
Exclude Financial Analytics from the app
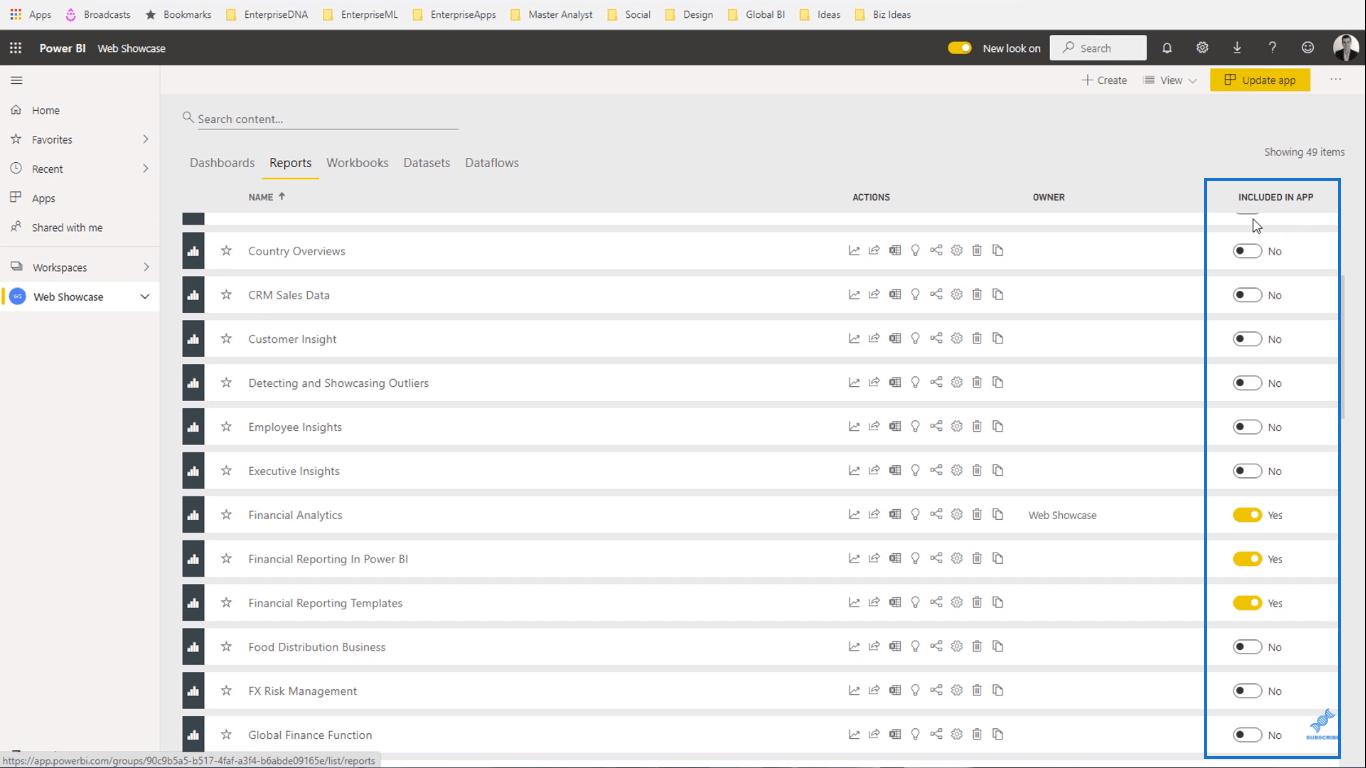click(1247, 515)
